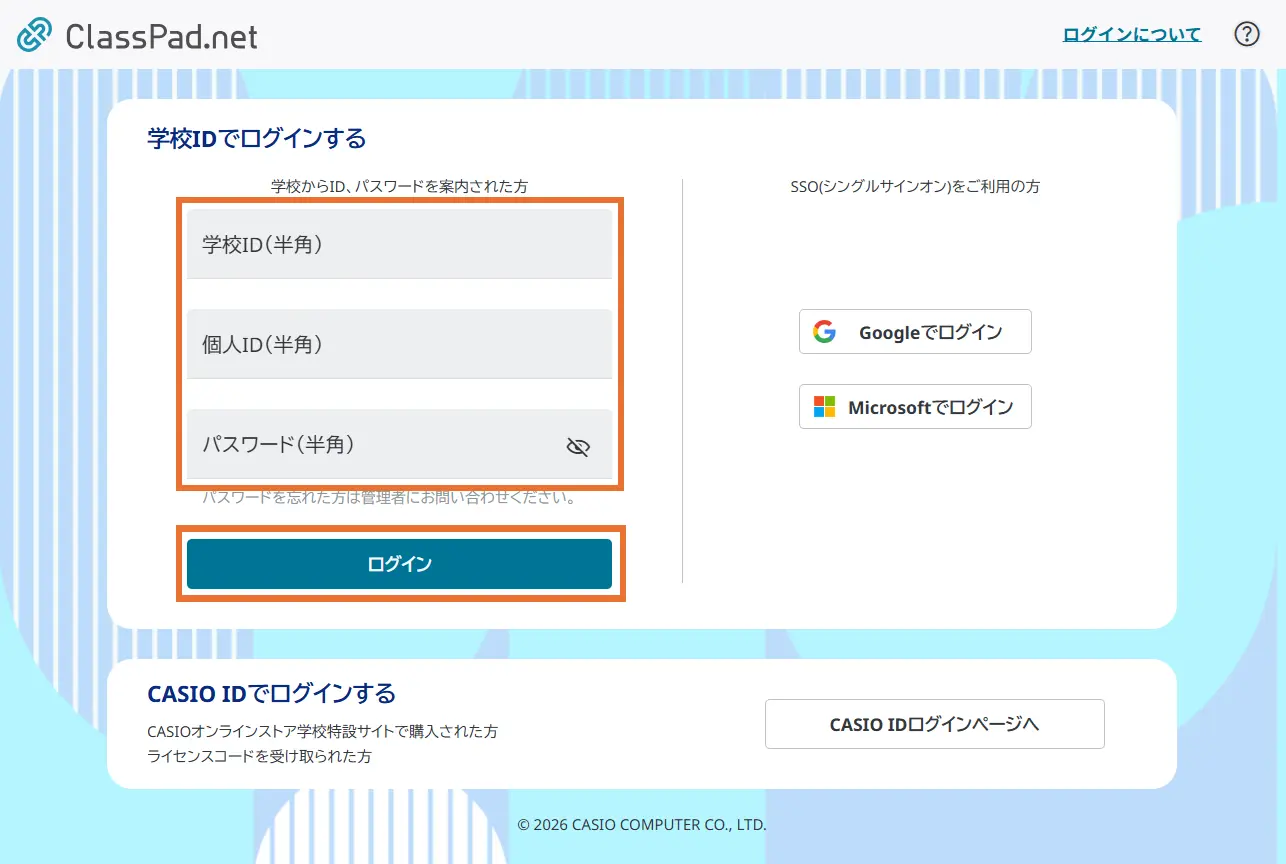Select the CASIO IDでログインする heading
Image resolution: width=1286 pixels, height=864 pixels.
point(272,693)
